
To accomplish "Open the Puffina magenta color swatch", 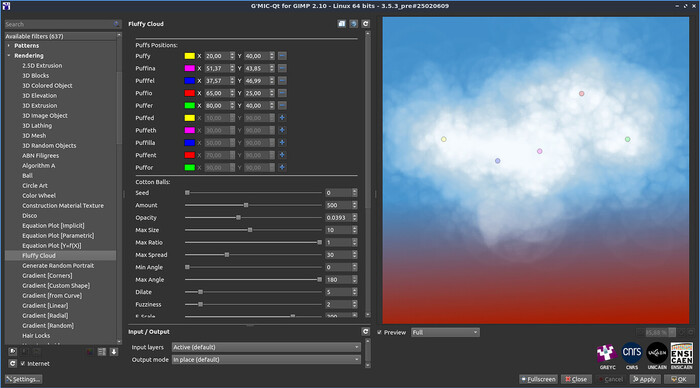I will 190,68.
